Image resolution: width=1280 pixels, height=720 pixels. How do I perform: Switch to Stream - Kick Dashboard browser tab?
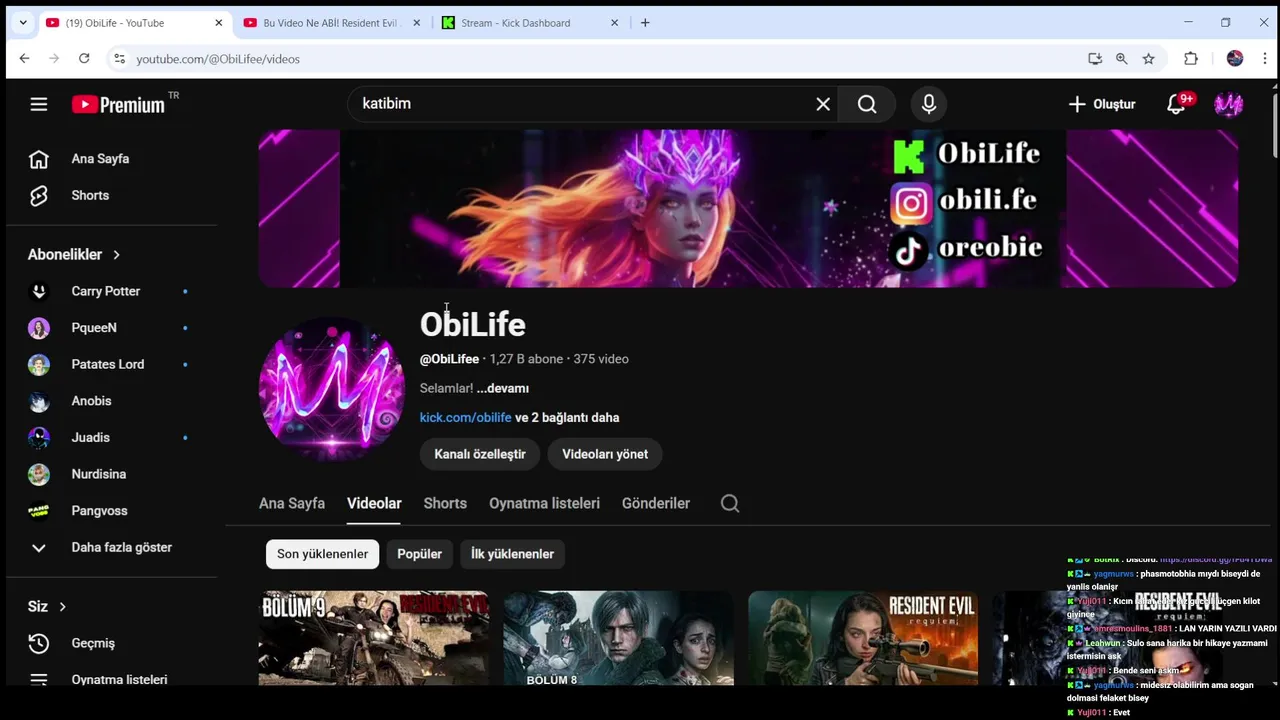click(531, 23)
